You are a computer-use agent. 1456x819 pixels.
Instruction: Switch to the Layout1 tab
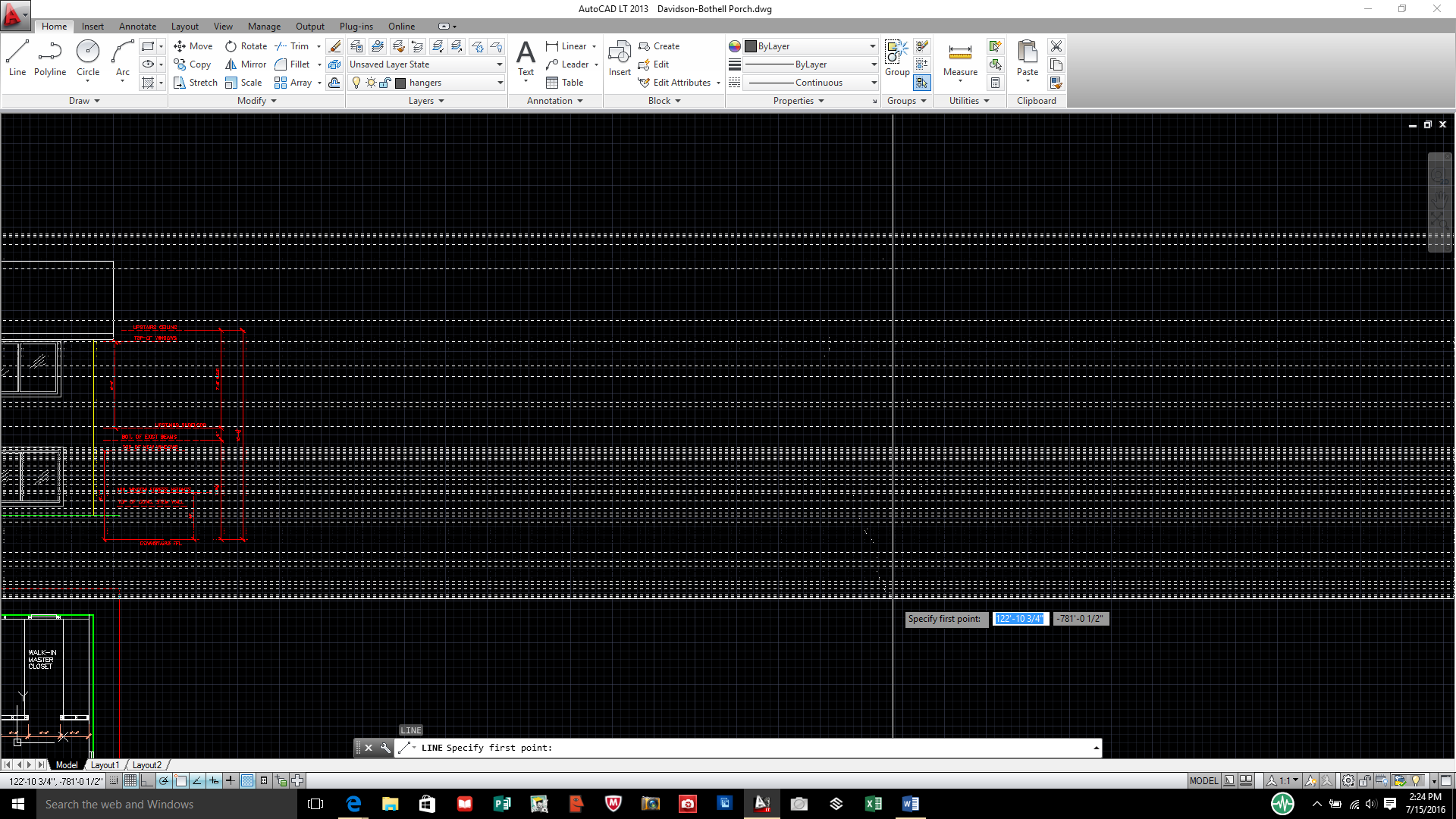(105, 764)
